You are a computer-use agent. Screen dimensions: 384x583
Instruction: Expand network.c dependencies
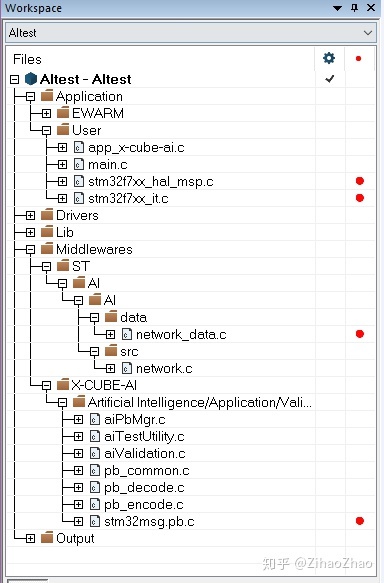pos(110,368)
